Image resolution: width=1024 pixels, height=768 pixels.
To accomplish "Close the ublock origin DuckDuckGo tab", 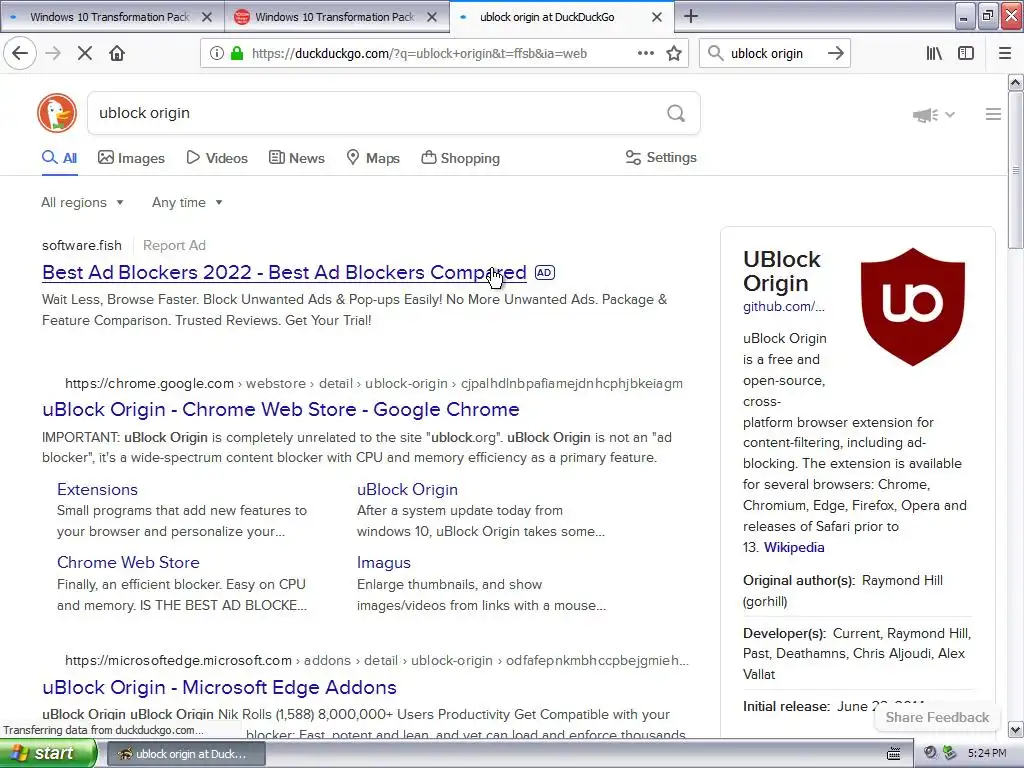I will (657, 17).
